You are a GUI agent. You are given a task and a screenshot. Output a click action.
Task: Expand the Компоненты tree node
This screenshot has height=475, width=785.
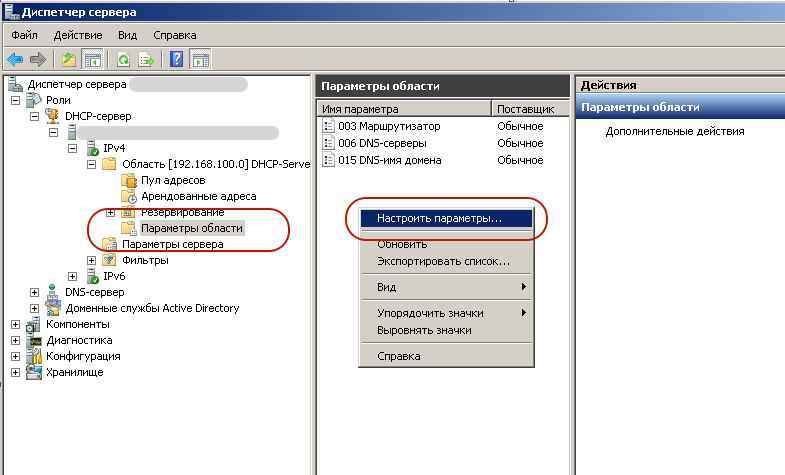click(16, 324)
